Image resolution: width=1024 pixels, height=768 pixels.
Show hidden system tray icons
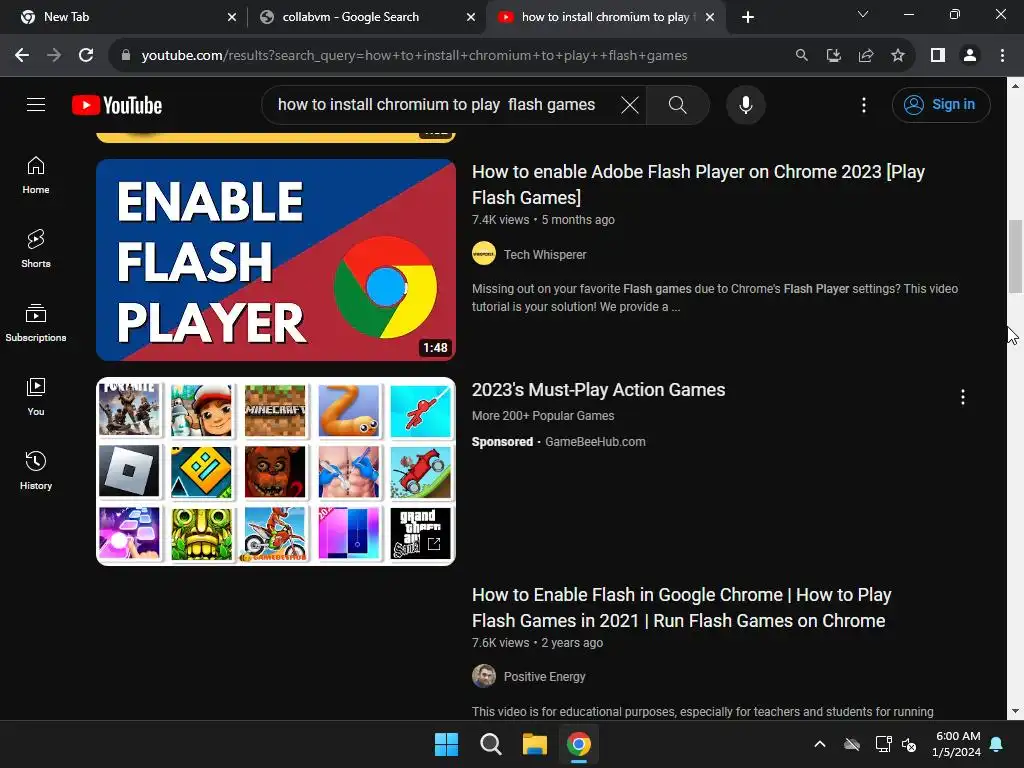(x=820, y=744)
